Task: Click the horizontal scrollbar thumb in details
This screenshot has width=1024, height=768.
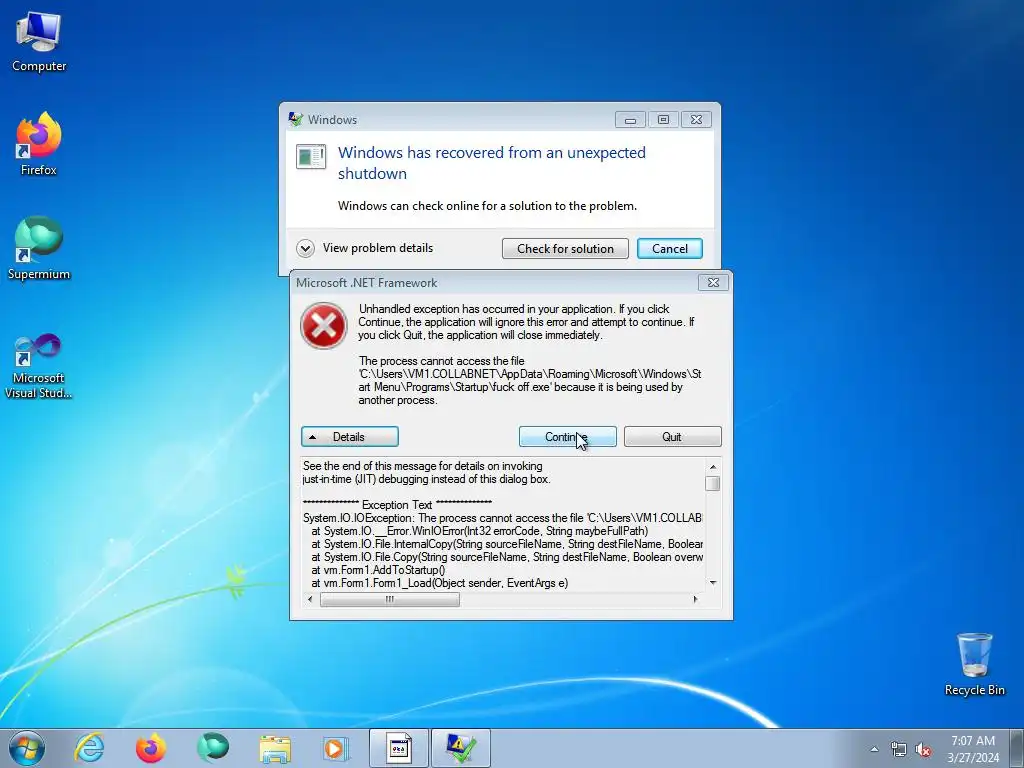Action: coord(390,600)
